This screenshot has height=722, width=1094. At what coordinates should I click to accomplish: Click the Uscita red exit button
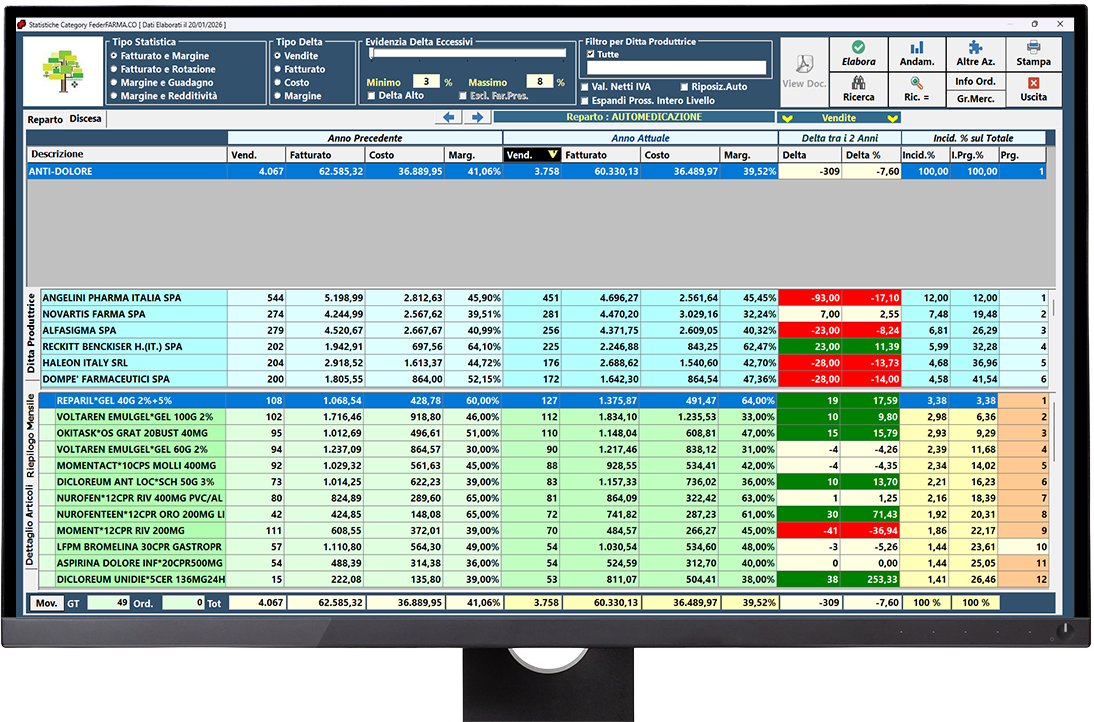coord(1033,90)
